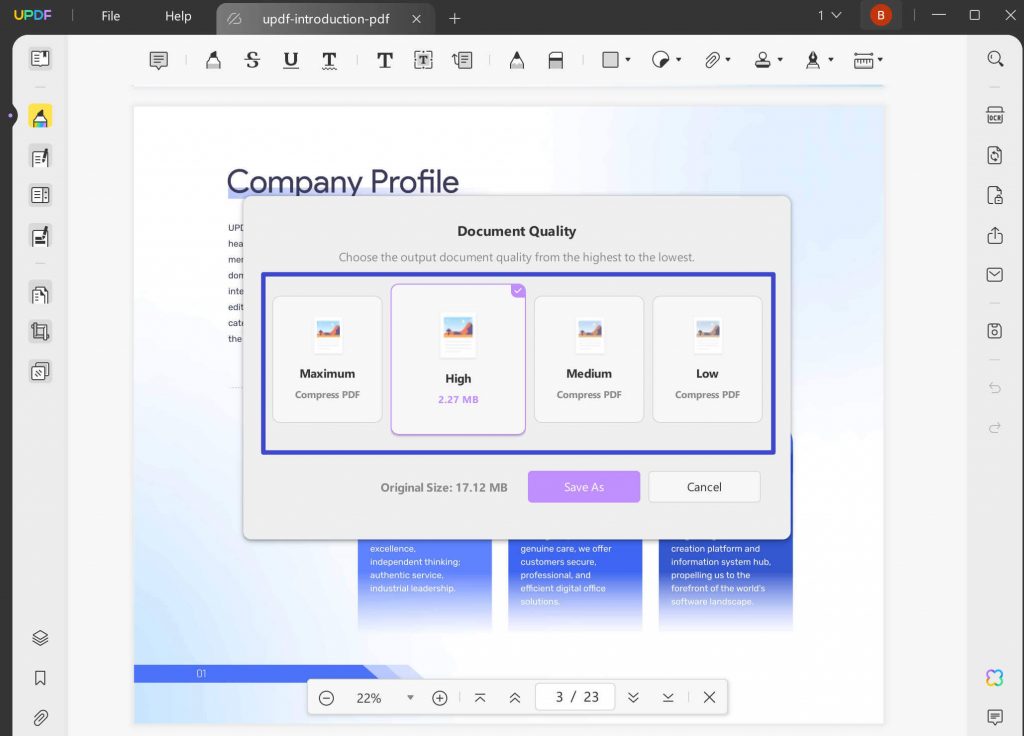The height and width of the screenshot is (736, 1024).
Task: Open document search with the magnifier icon
Action: pos(994,58)
